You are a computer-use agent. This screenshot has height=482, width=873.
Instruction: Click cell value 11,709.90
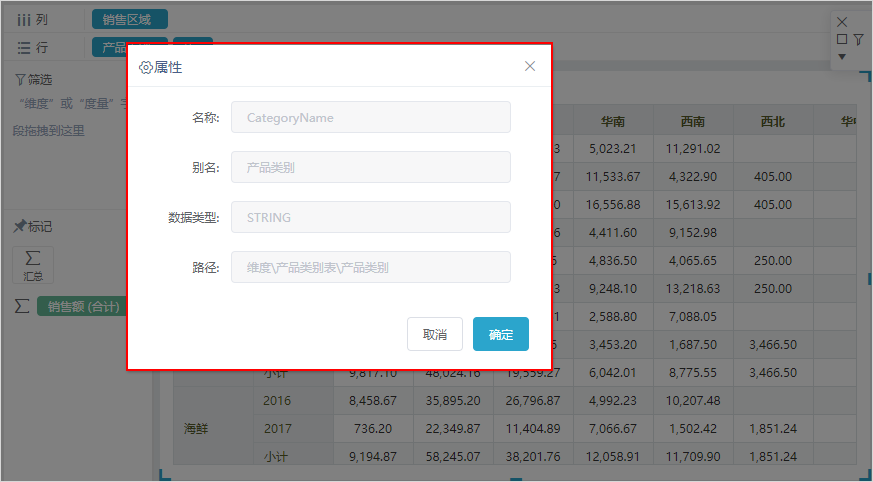[x=693, y=456]
